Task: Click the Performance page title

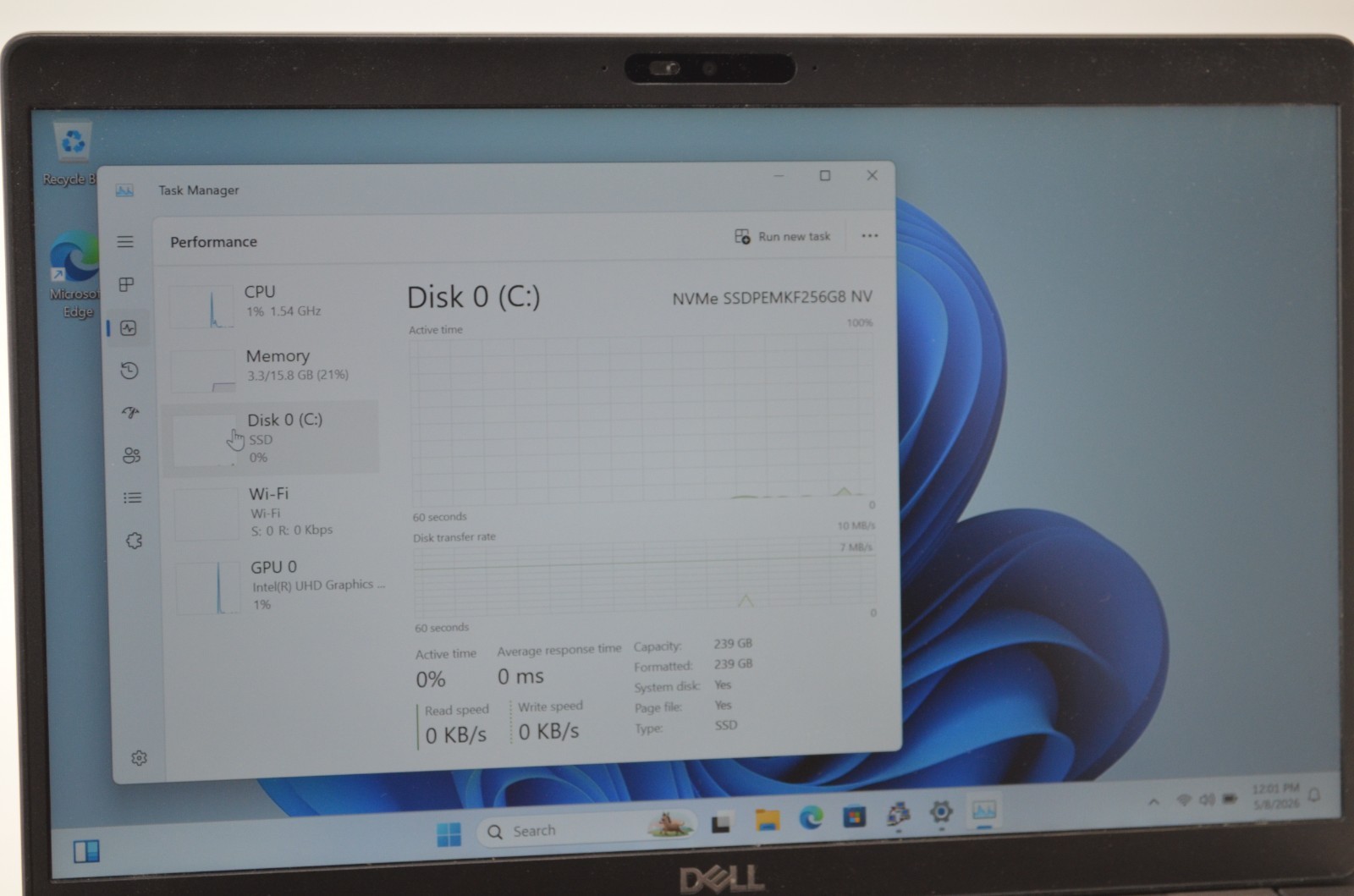Action: tap(213, 242)
